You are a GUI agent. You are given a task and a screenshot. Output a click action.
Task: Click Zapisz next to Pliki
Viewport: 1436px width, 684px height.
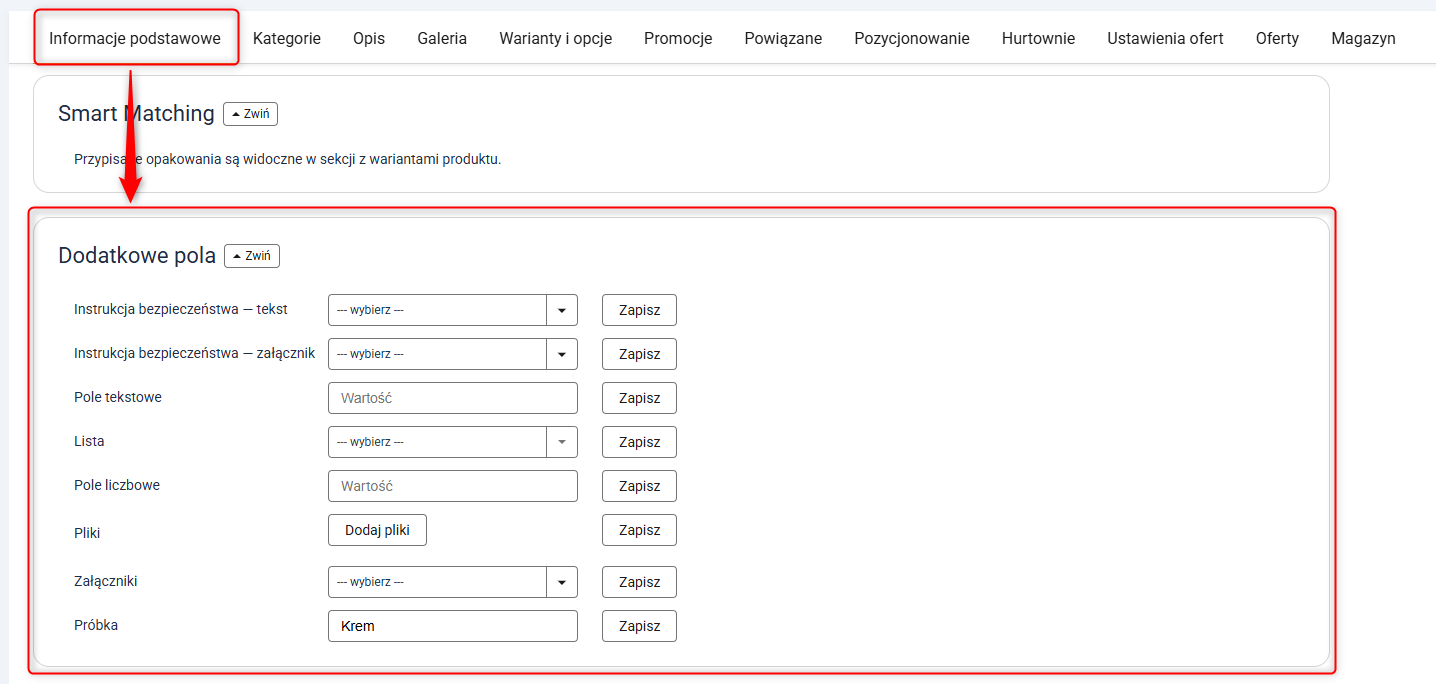coord(639,530)
